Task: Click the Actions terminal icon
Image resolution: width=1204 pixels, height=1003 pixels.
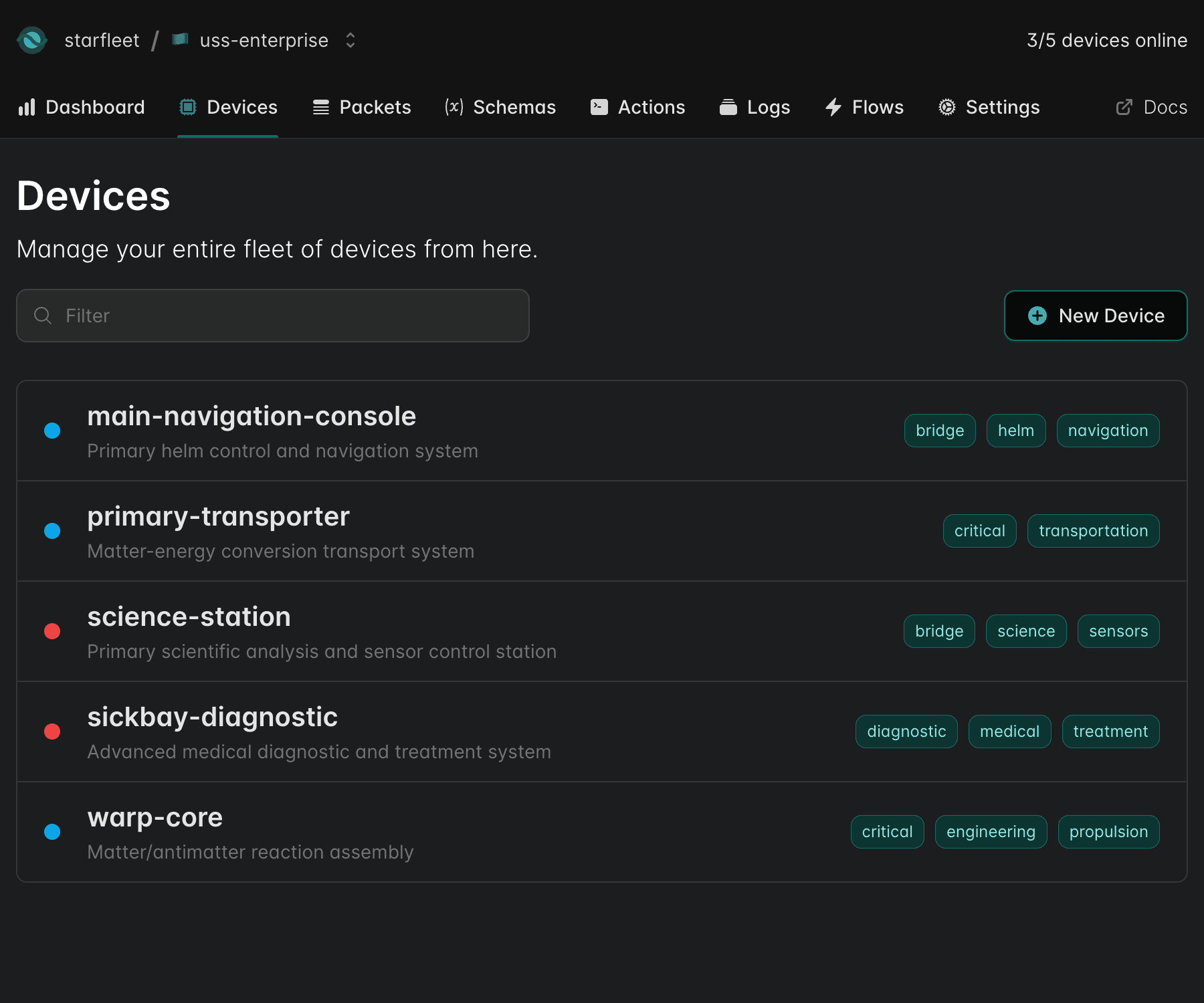Action: click(599, 107)
